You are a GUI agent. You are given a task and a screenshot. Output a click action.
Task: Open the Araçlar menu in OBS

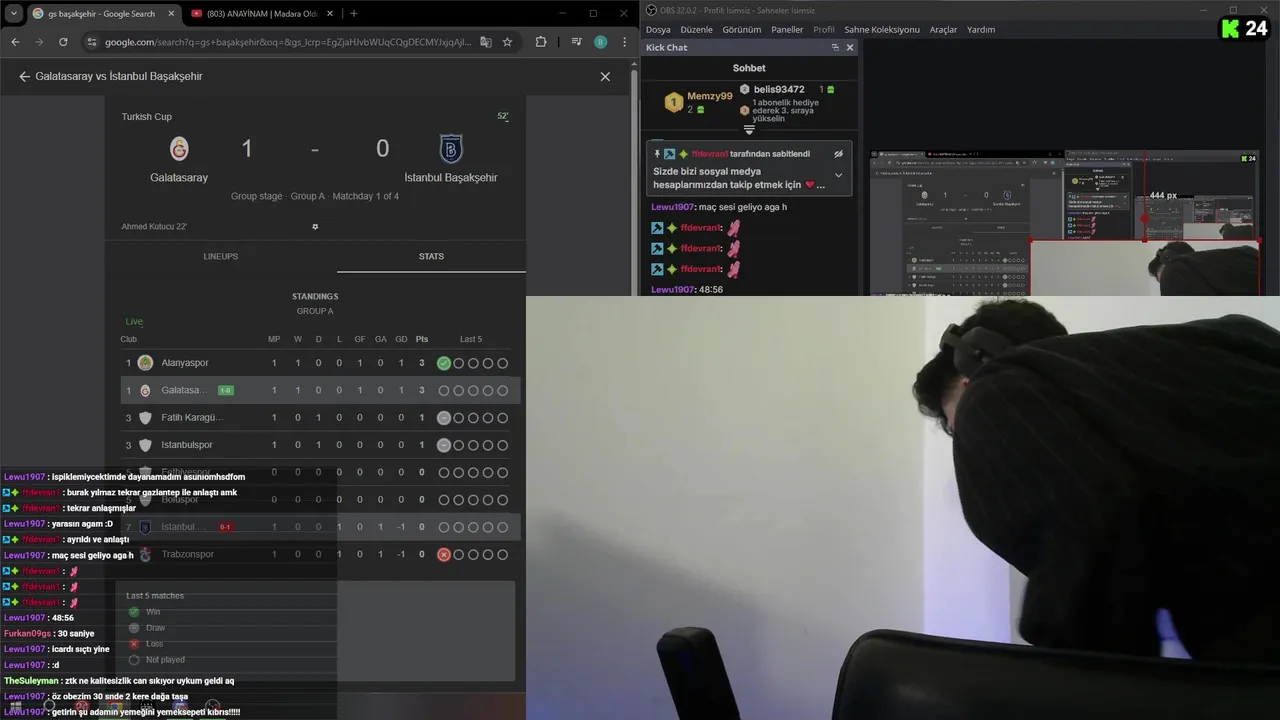click(x=944, y=29)
